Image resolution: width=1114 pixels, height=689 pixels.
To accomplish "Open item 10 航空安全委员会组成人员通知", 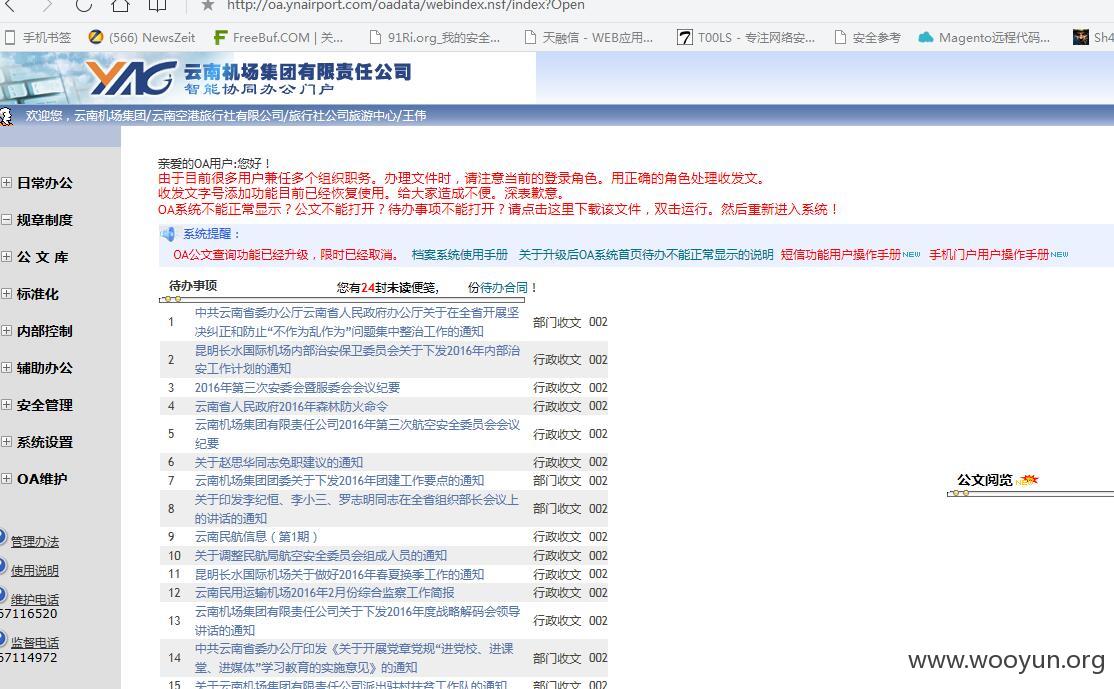I will click(x=320, y=555).
